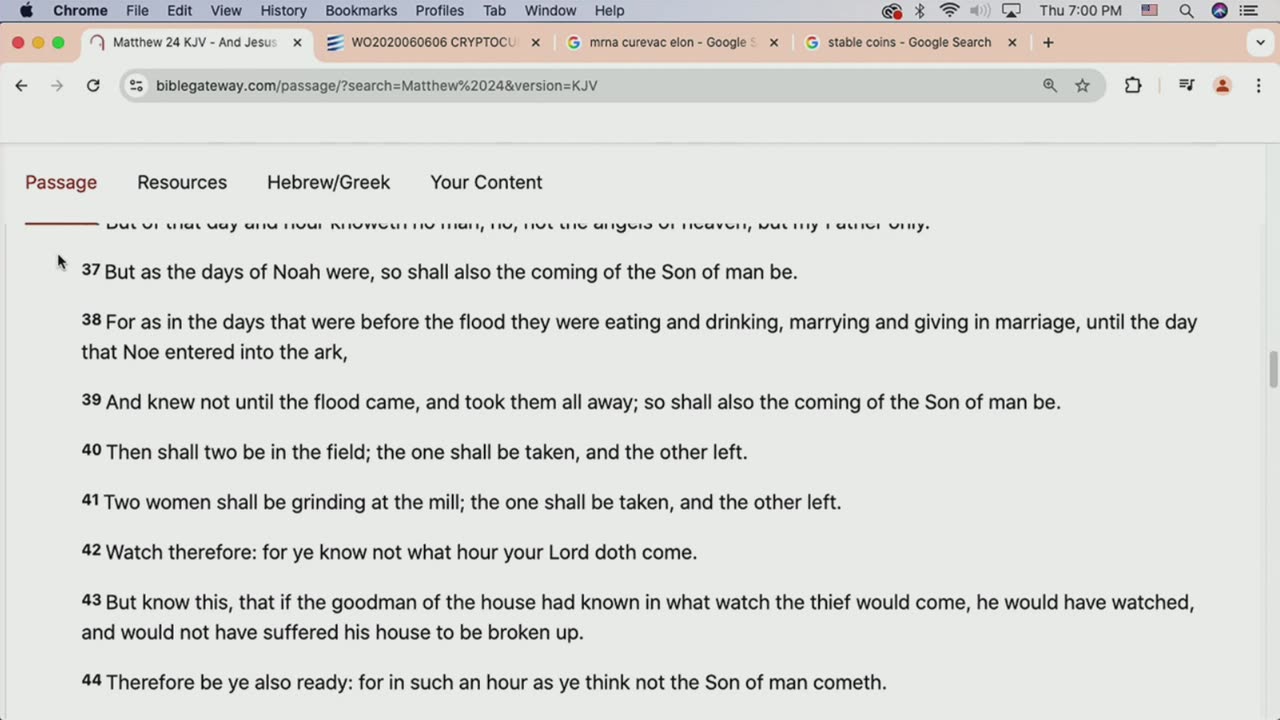Close the stable coins Google Search tab
This screenshot has height=720, width=1280.
pyautogui.click(x=1012, y=43)
